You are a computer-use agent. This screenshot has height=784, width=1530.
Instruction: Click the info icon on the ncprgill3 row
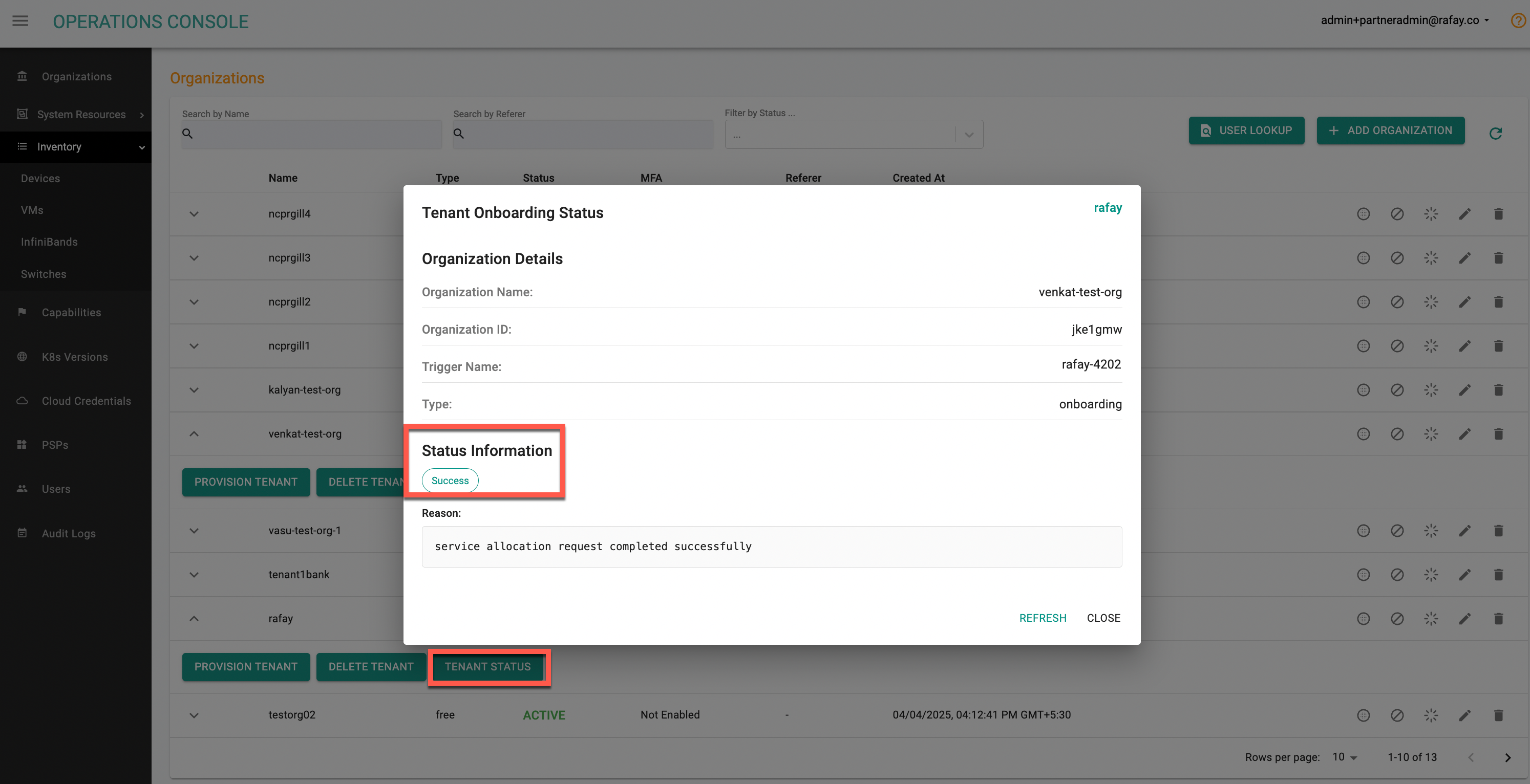1363,257
